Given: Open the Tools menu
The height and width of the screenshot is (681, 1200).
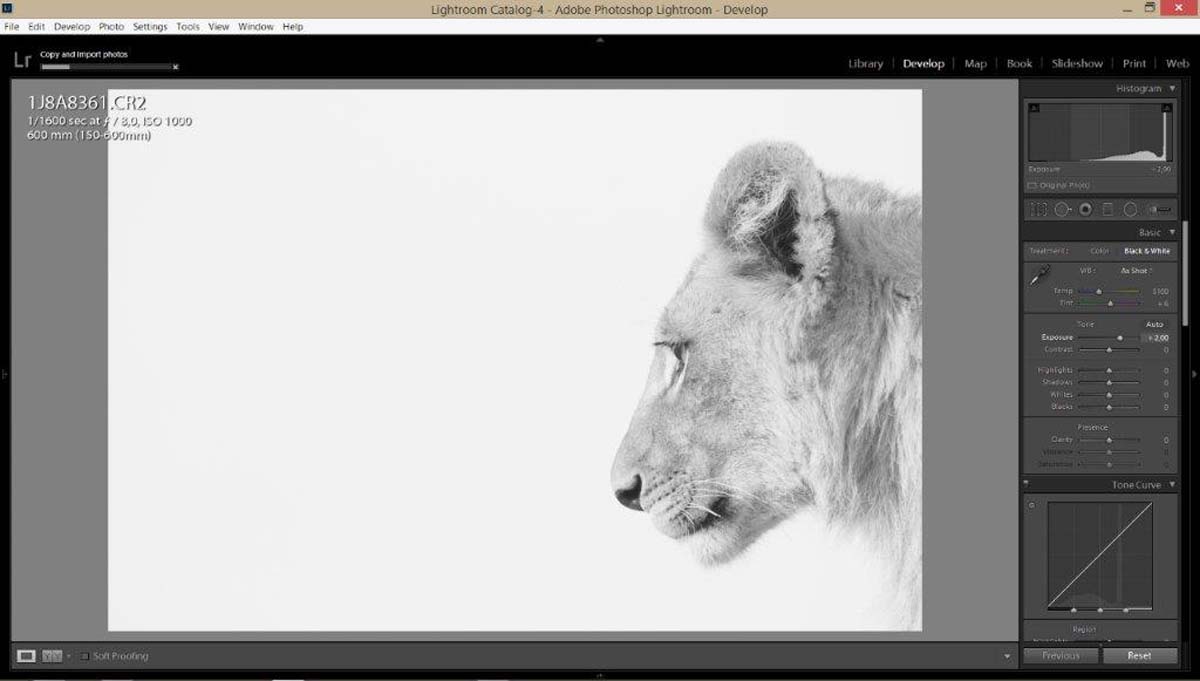Looking at the screenshot, I should click(188, 27).
